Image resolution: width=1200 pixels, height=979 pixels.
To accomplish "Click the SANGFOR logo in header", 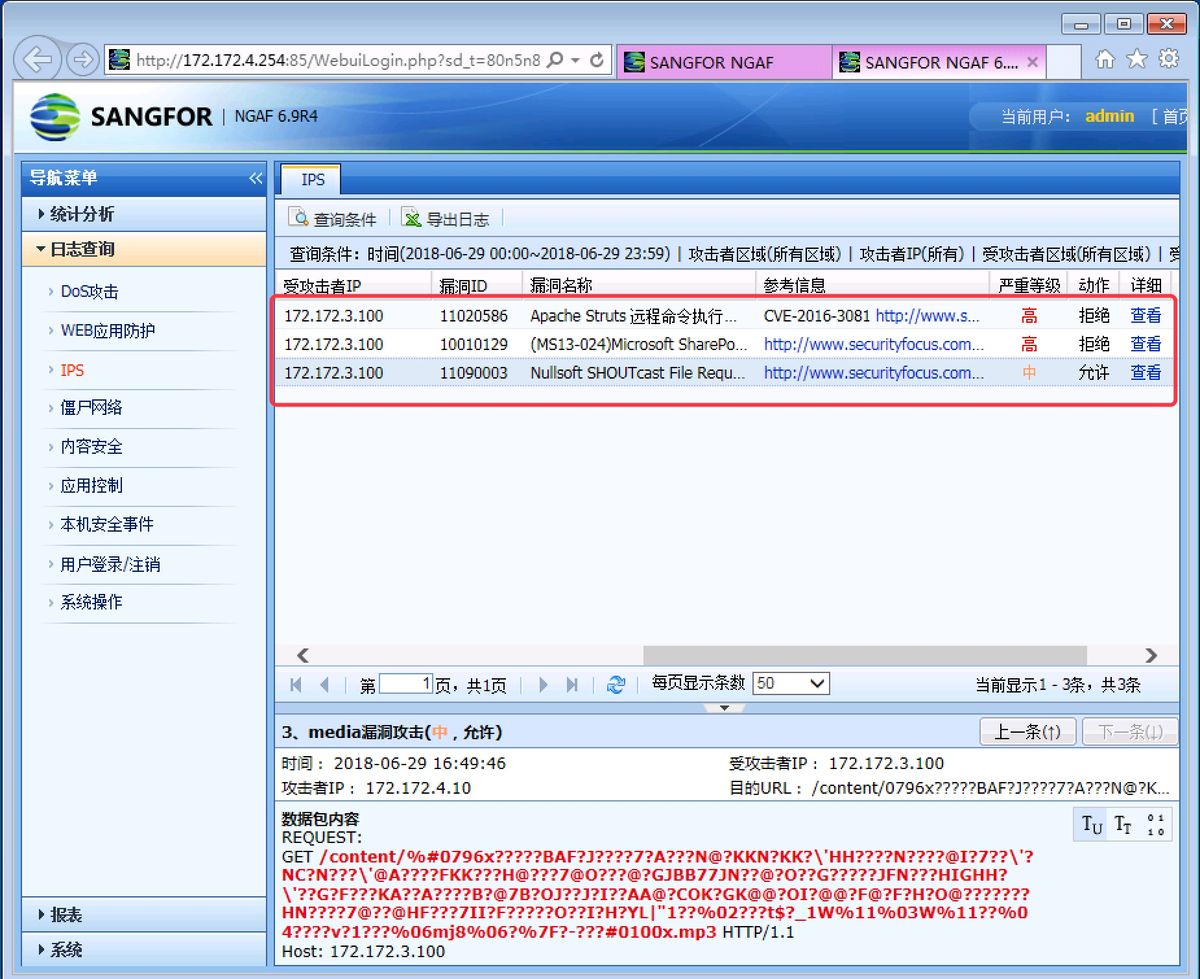I will (120, 117).
